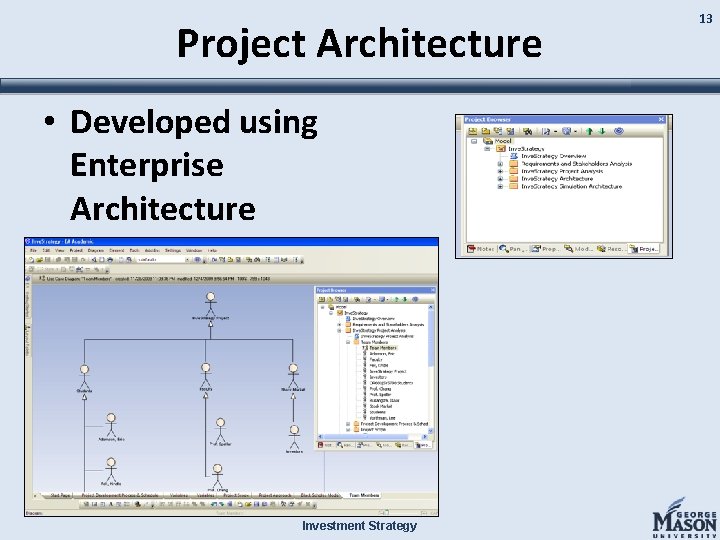Open the Project menu in EA window
This screenshot has width=720, height=540.
pyautogui.click(x=76, y=251)
